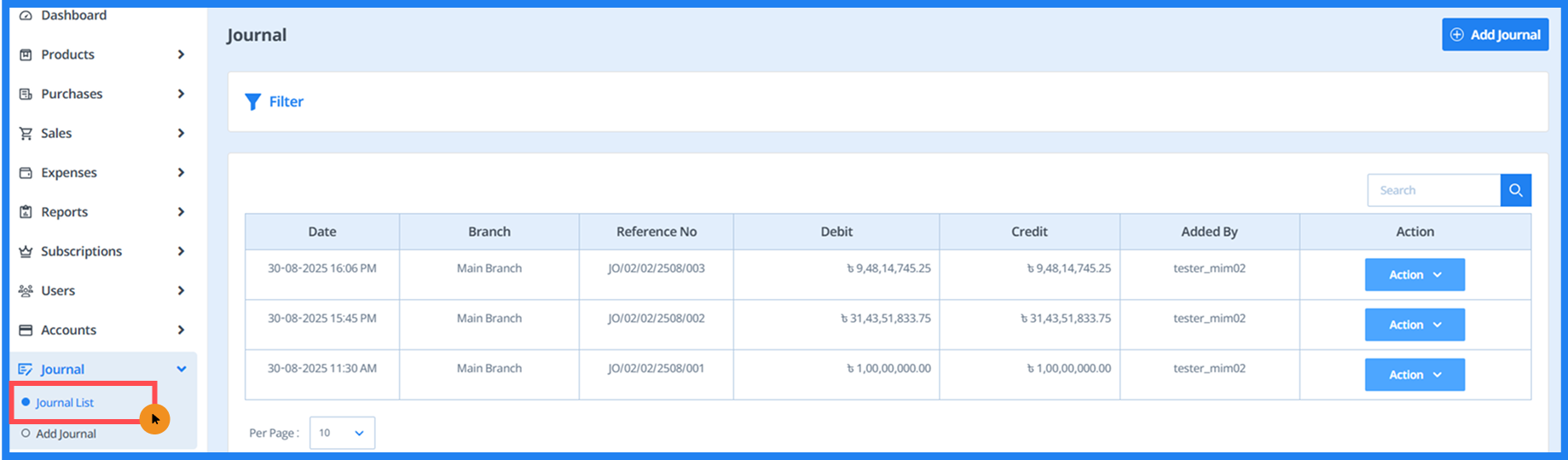The image size is (1568, 460).
Task: Click the Purchases icon in sidebar
Action: tap(26, 94)
